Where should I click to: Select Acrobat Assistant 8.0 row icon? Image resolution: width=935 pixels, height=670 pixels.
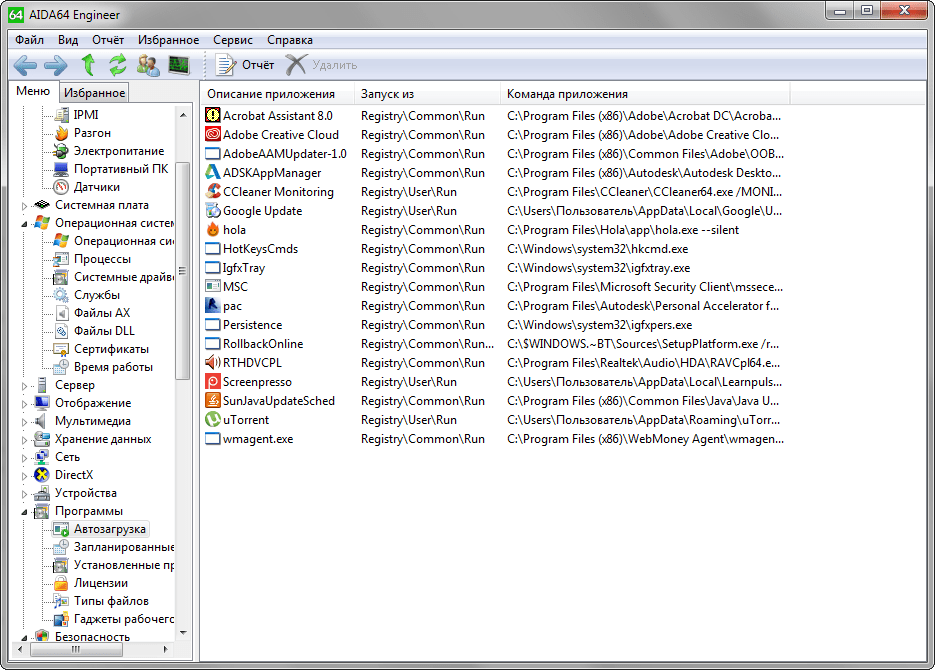point(213,115)
